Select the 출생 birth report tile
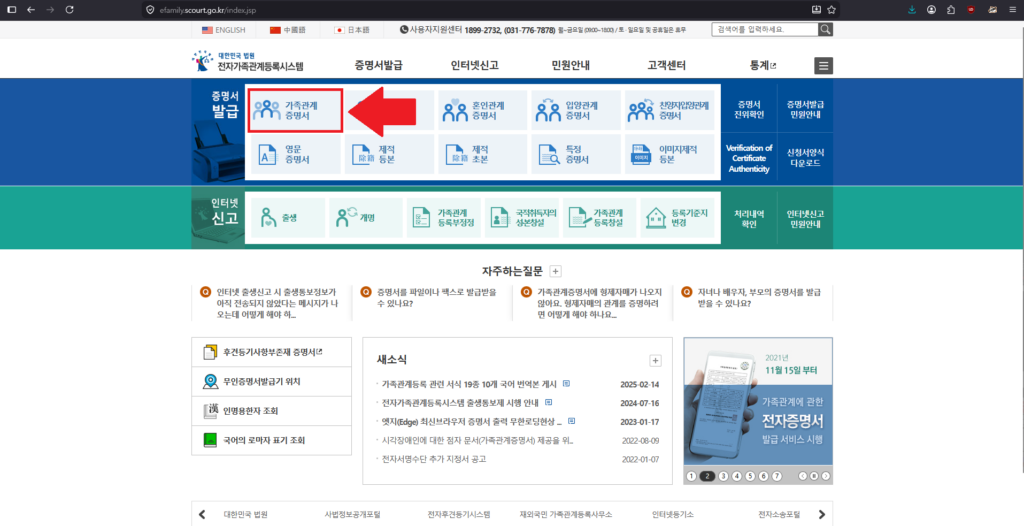This screenshot has height=526, width=1024. (288, 218)
